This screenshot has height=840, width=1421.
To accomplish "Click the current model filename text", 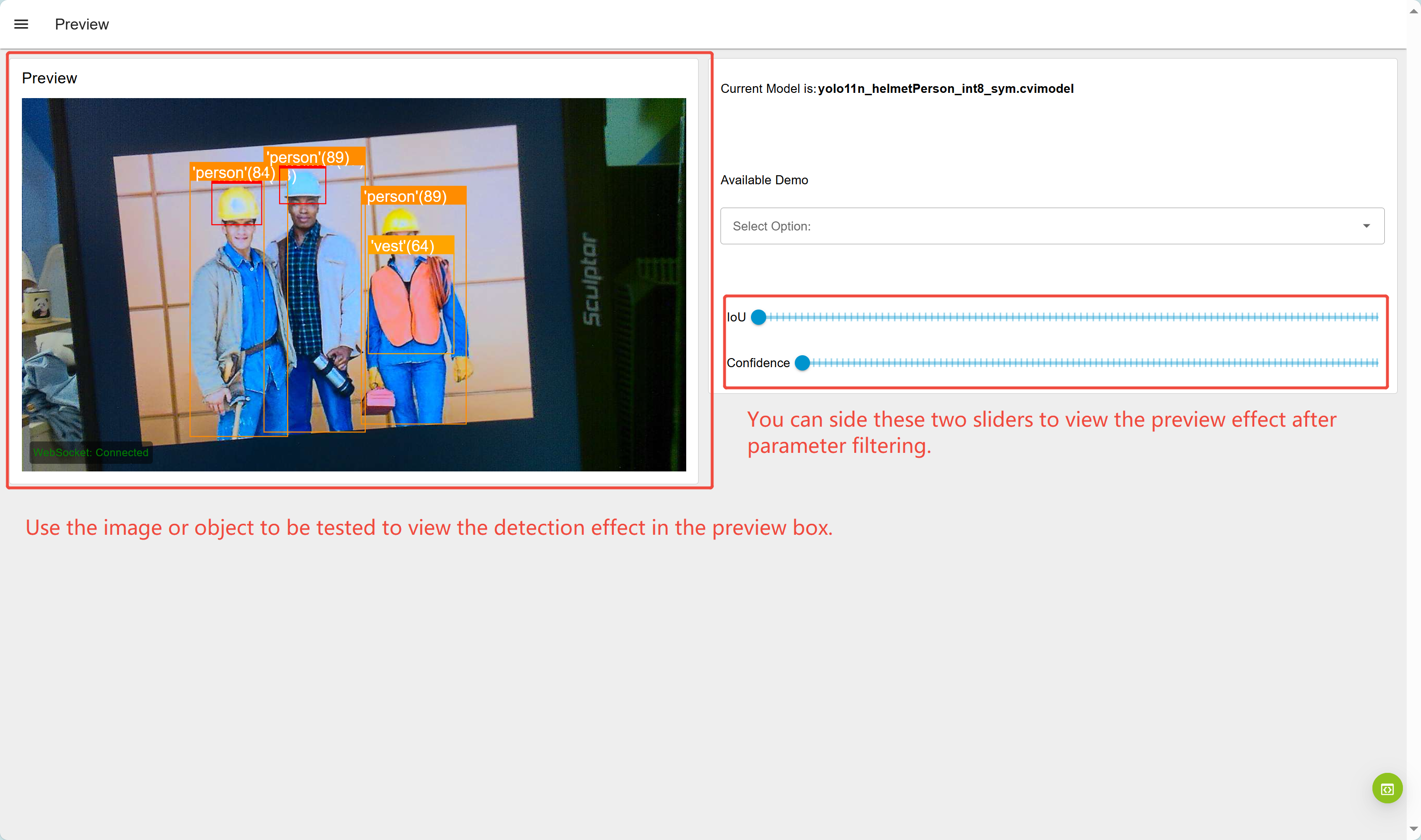I will point(945,89).
